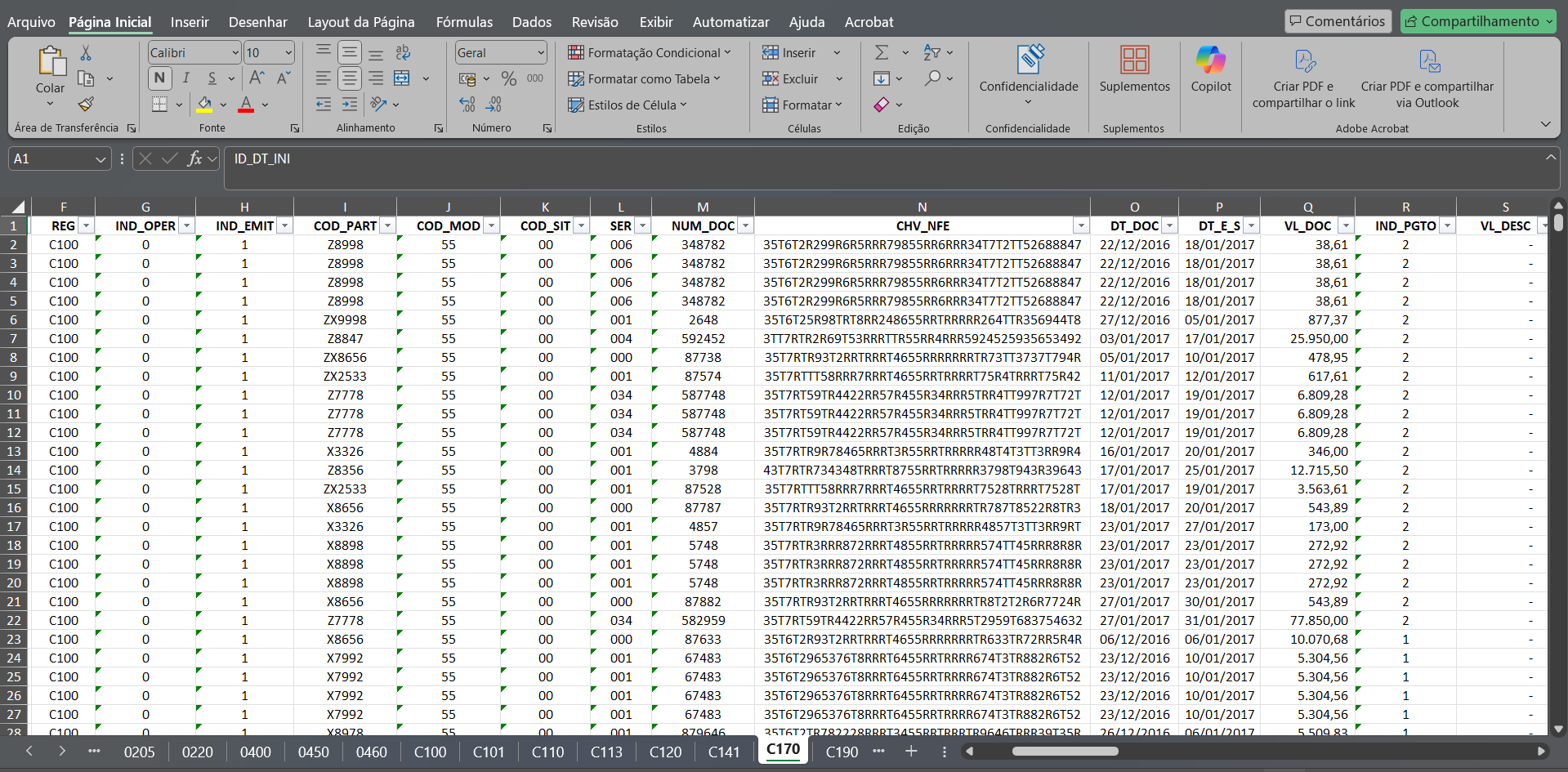Center-align the selected cell
This screenshot has height=772, width=1568.
pyautogui.click(x=350, y=78)
